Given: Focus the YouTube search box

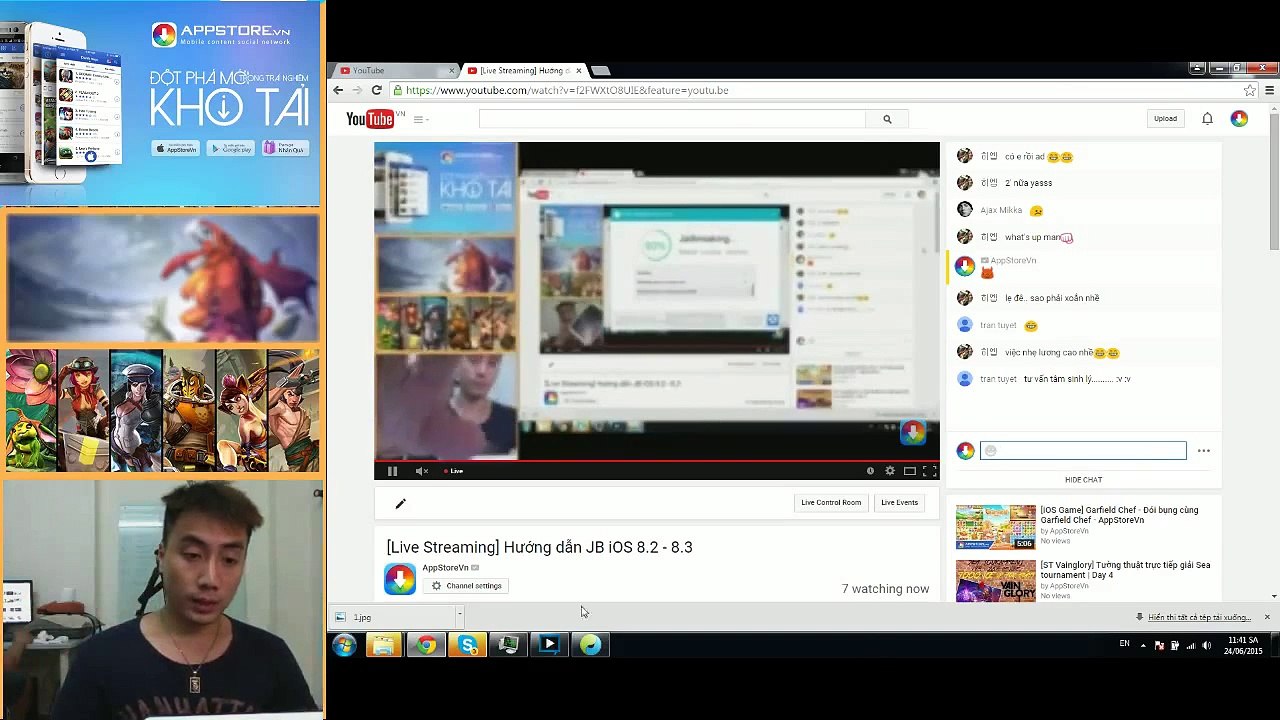Looking at the screenshot, I should (x=672, y=119).
